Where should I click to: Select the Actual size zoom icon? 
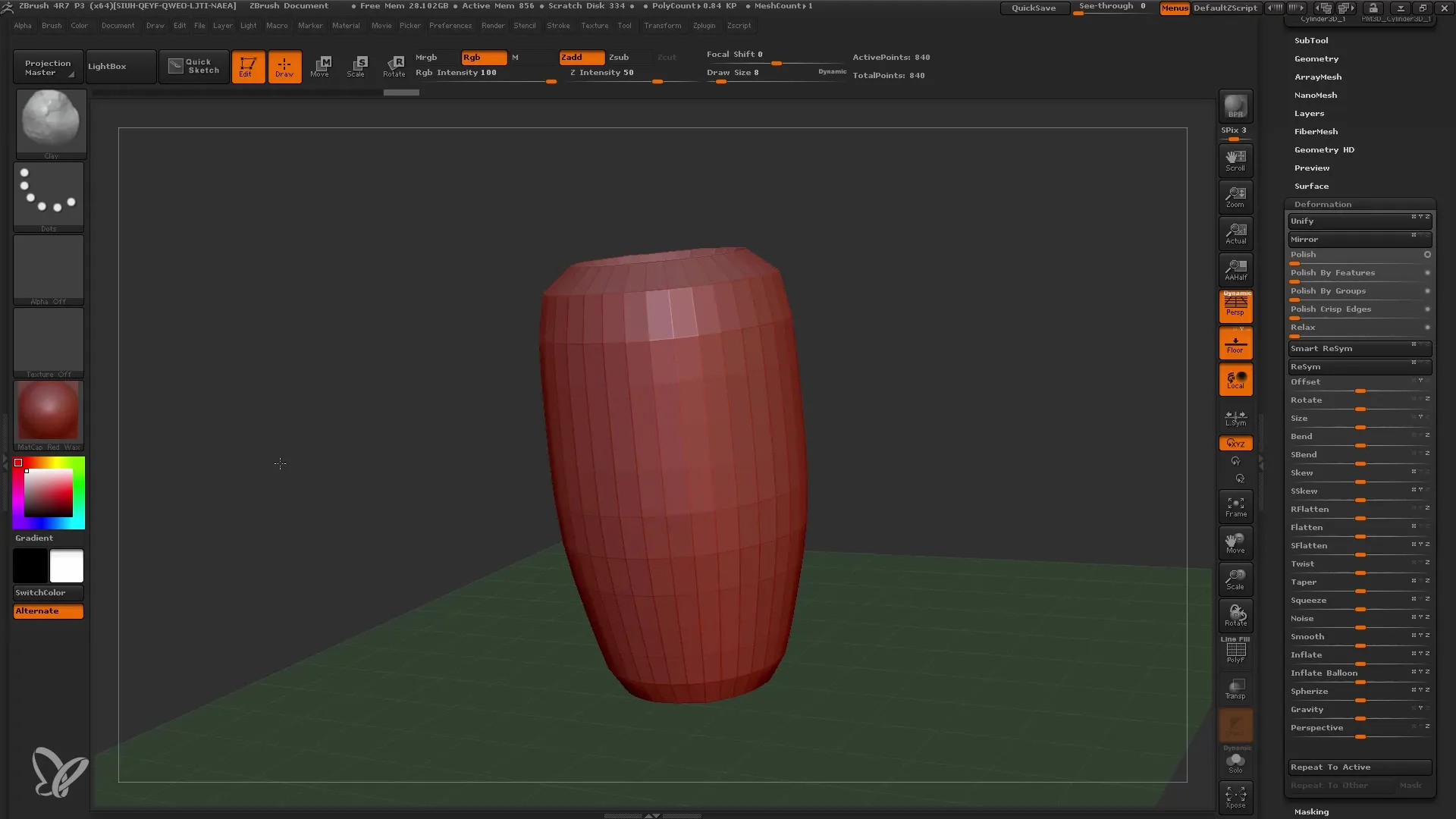(x=1236, y=233)
